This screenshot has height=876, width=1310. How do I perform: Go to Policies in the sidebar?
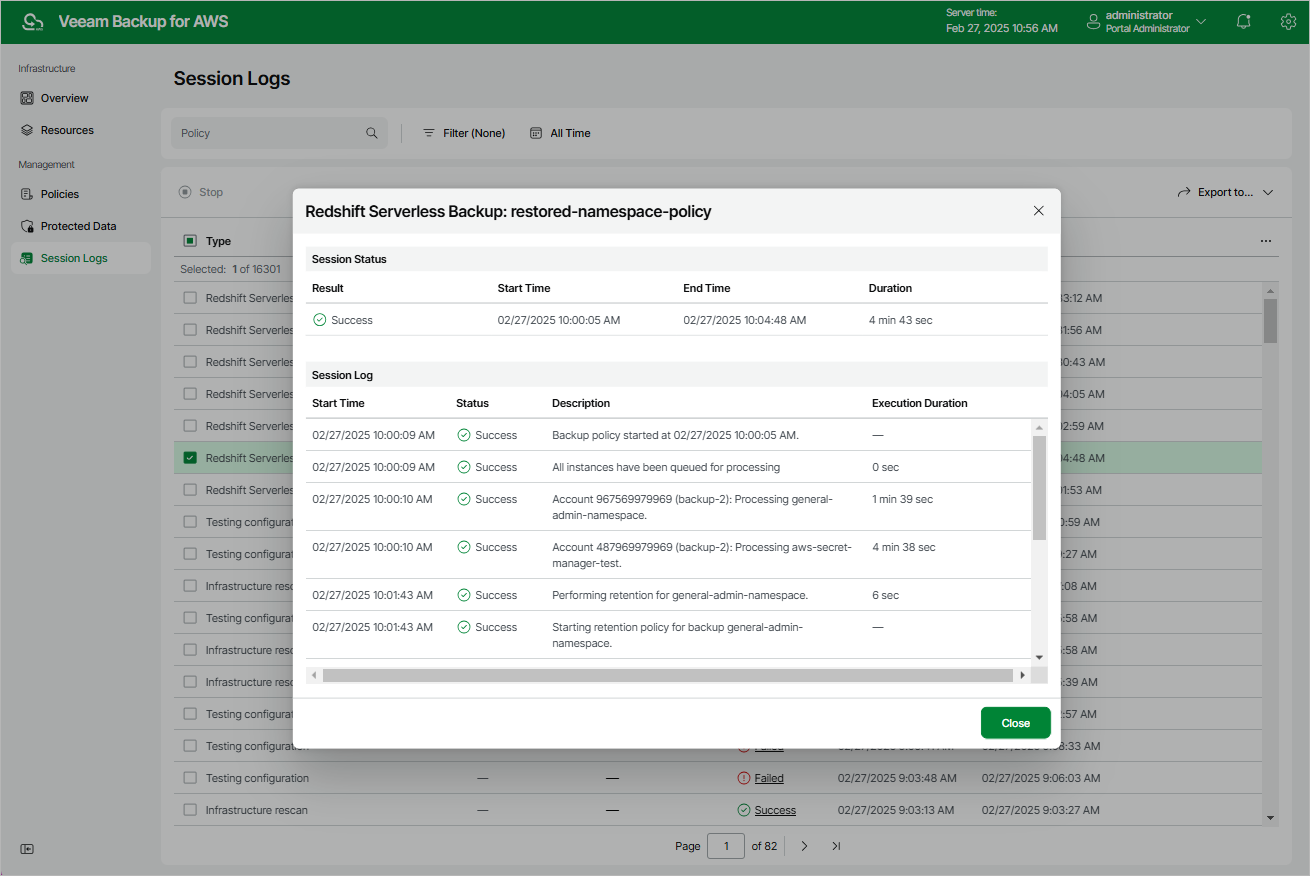(60, 194)
